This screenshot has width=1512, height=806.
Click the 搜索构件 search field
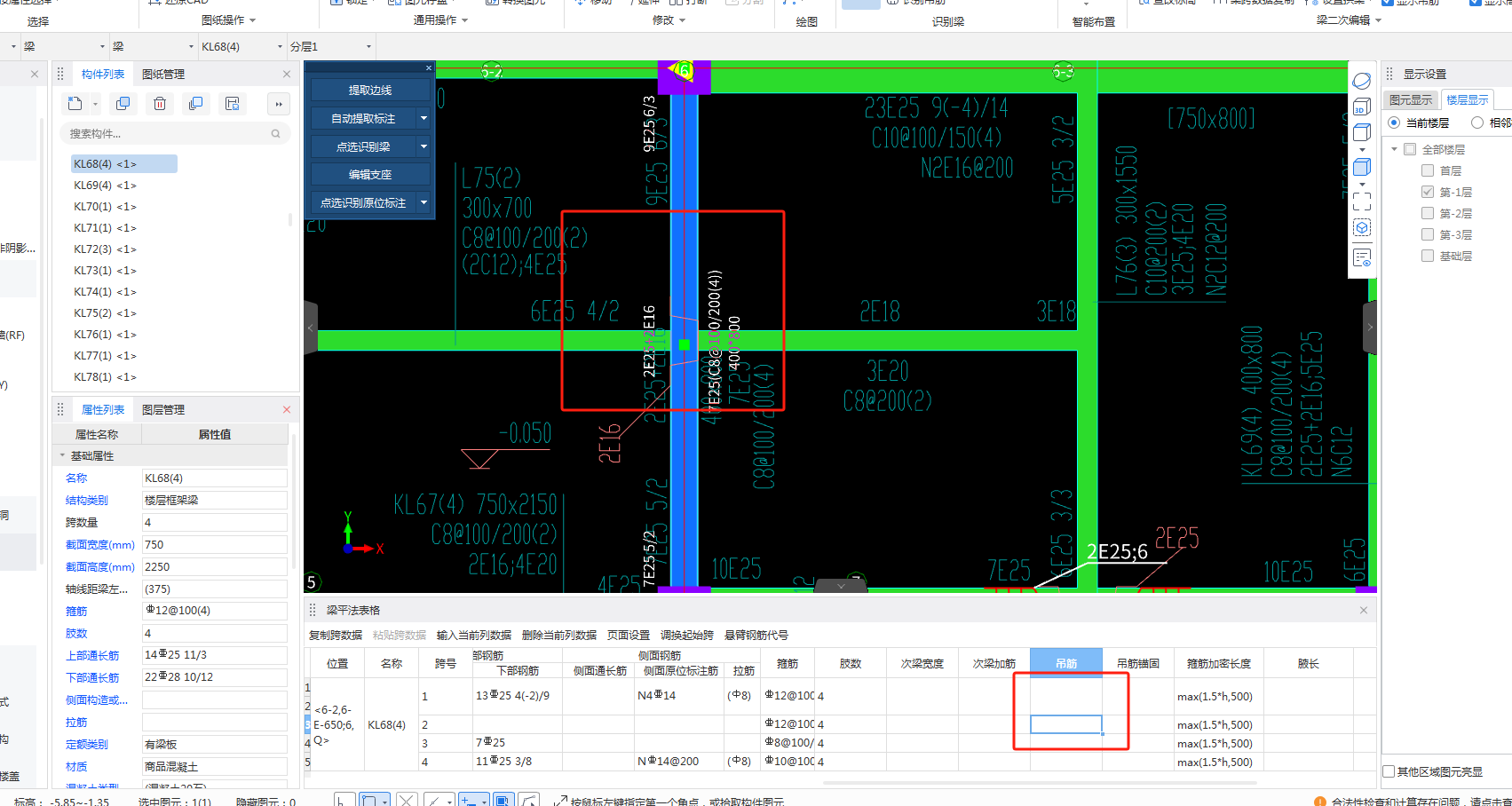coord(176,133)
